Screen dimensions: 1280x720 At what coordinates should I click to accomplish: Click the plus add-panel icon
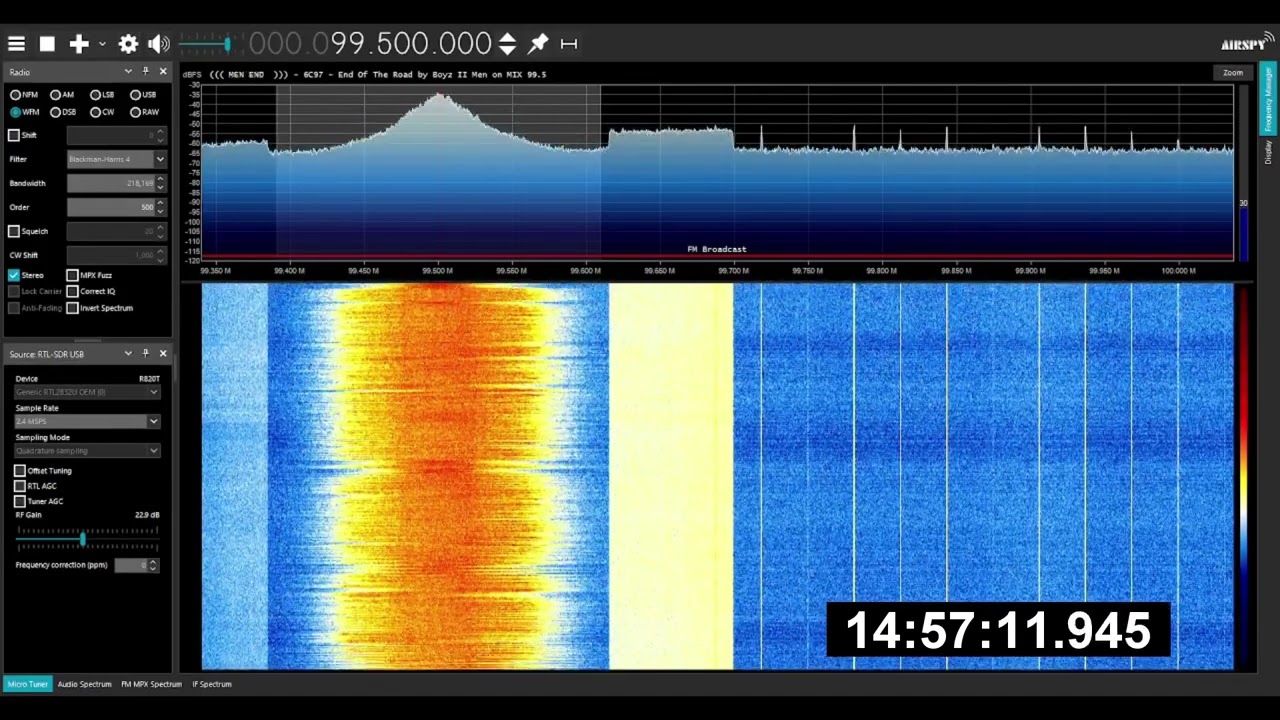[78, 44]
